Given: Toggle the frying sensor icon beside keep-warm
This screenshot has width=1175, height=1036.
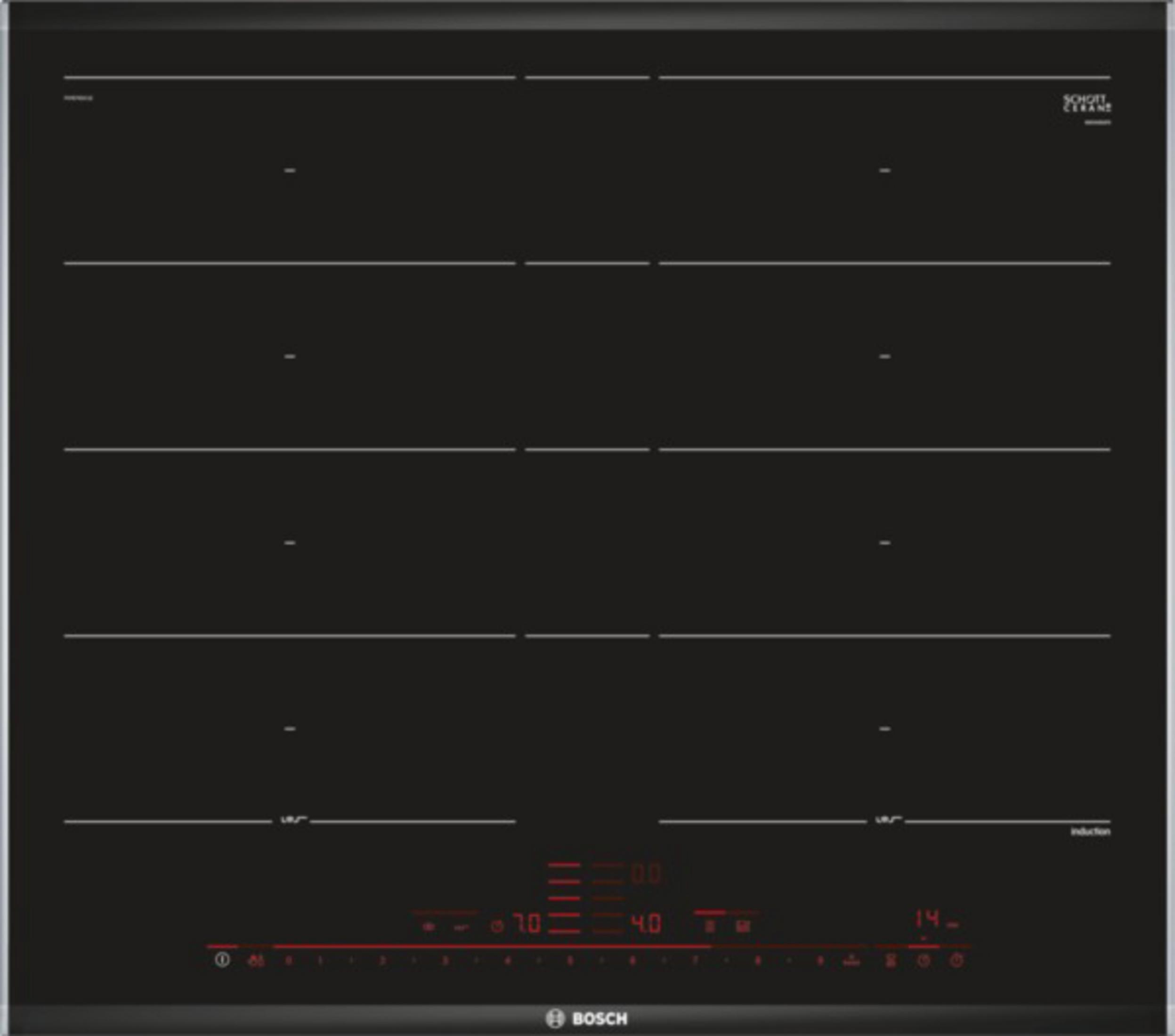Looking at the screenshot, I should 461,927.
